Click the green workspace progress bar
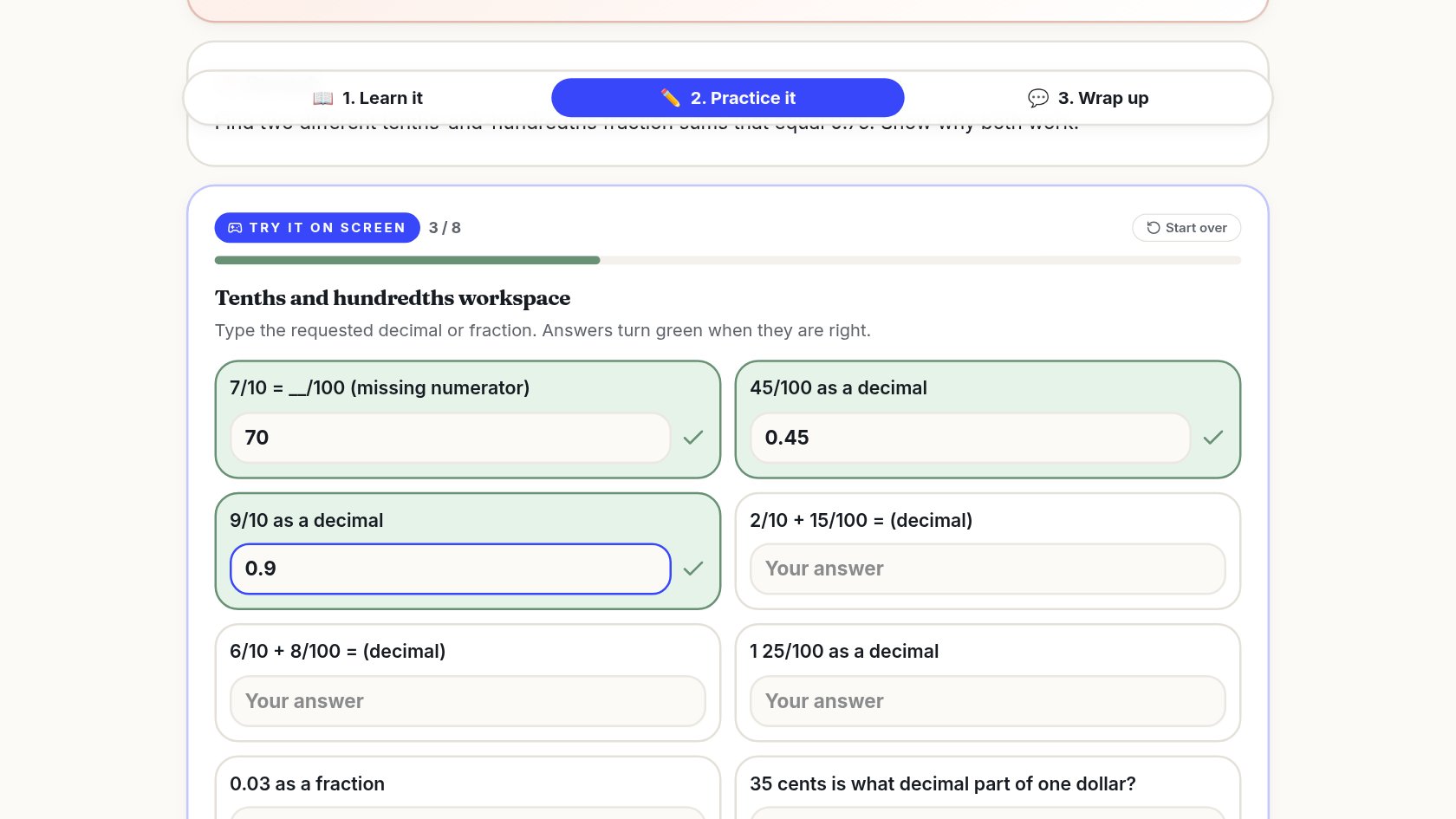 [407, 260]
